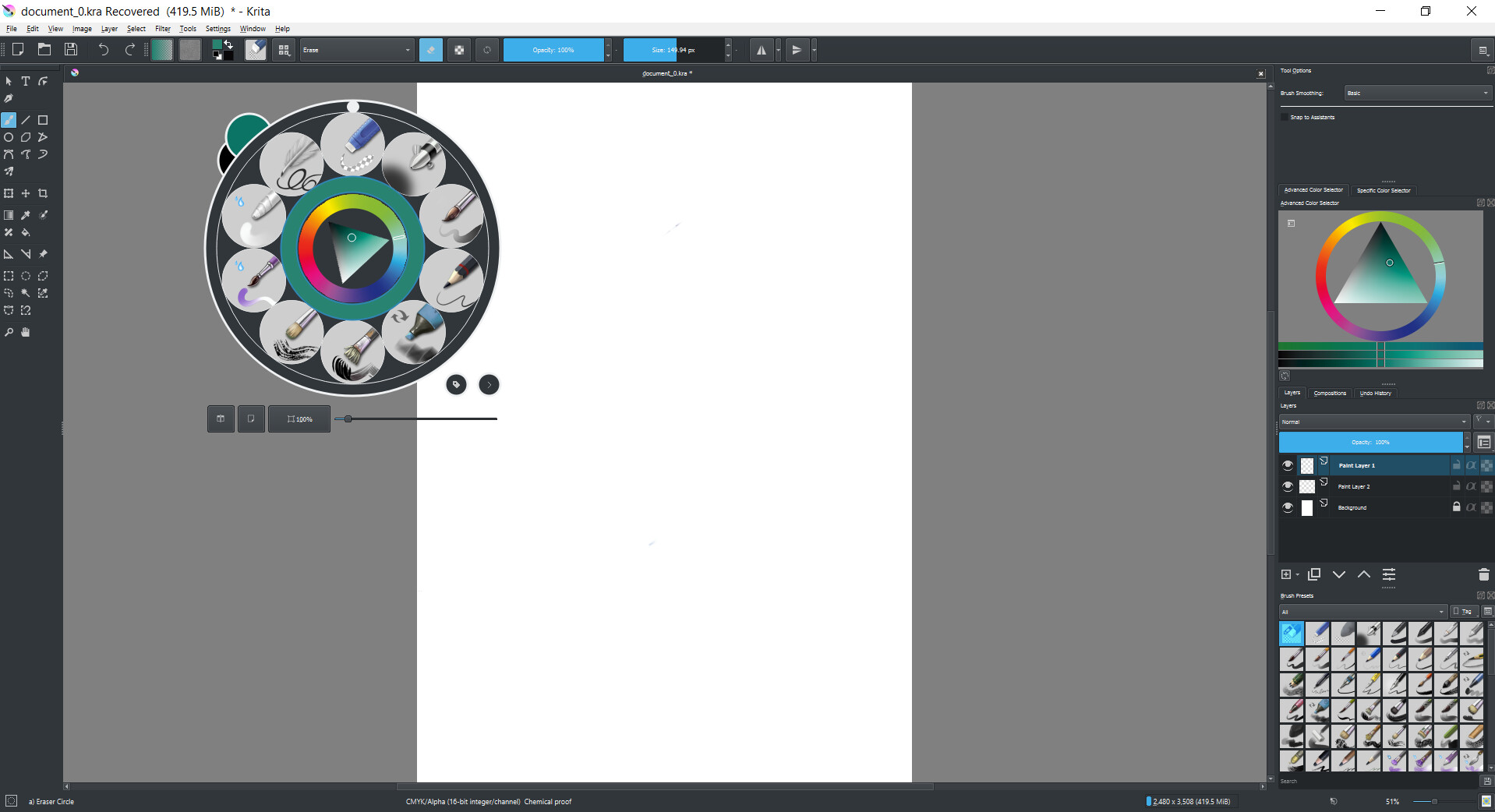Open the layer filter dropdown
The width and height of the screenshot is (1495, 812).
(x=1483, y=422)
